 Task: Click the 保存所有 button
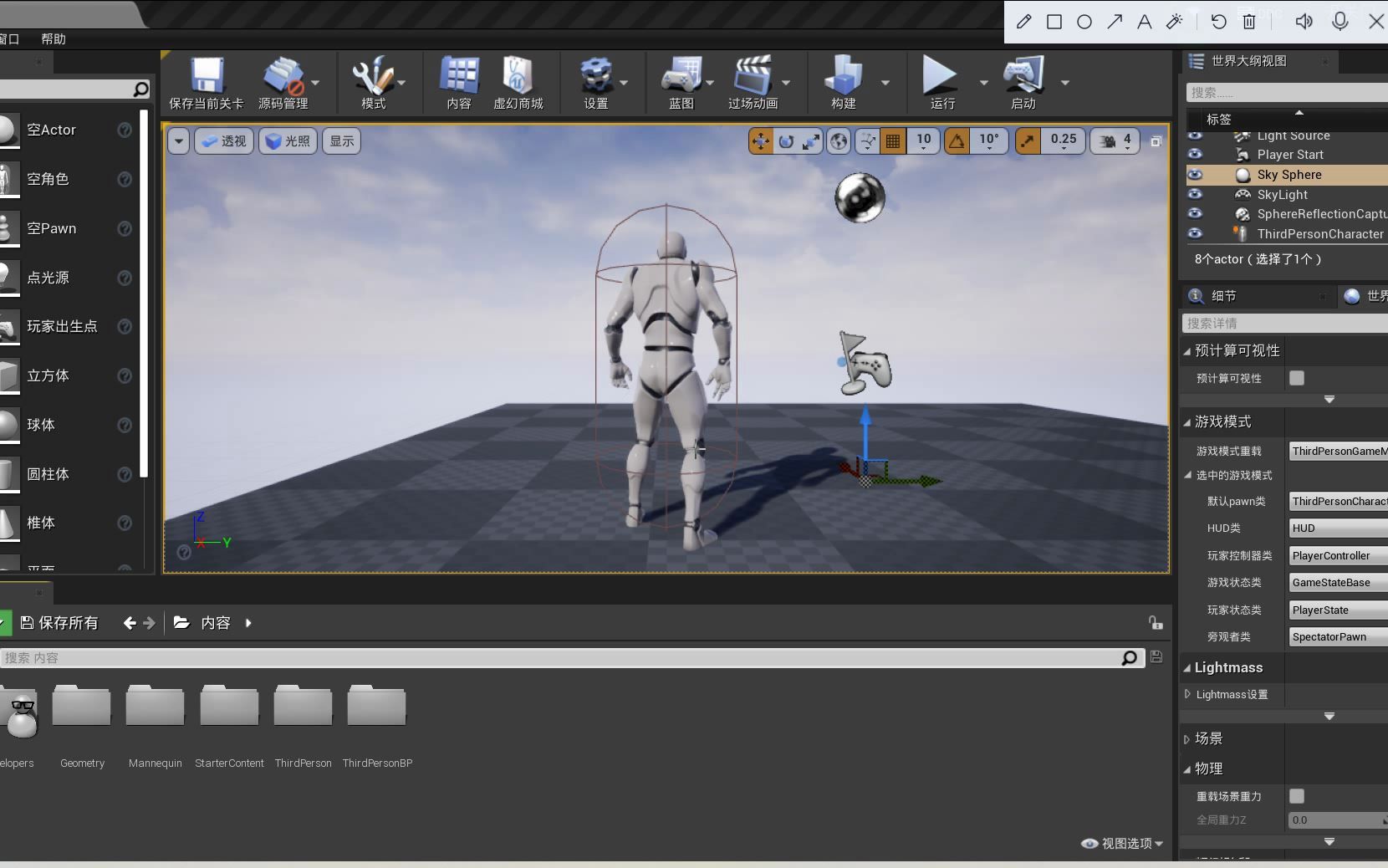(60, 622)
